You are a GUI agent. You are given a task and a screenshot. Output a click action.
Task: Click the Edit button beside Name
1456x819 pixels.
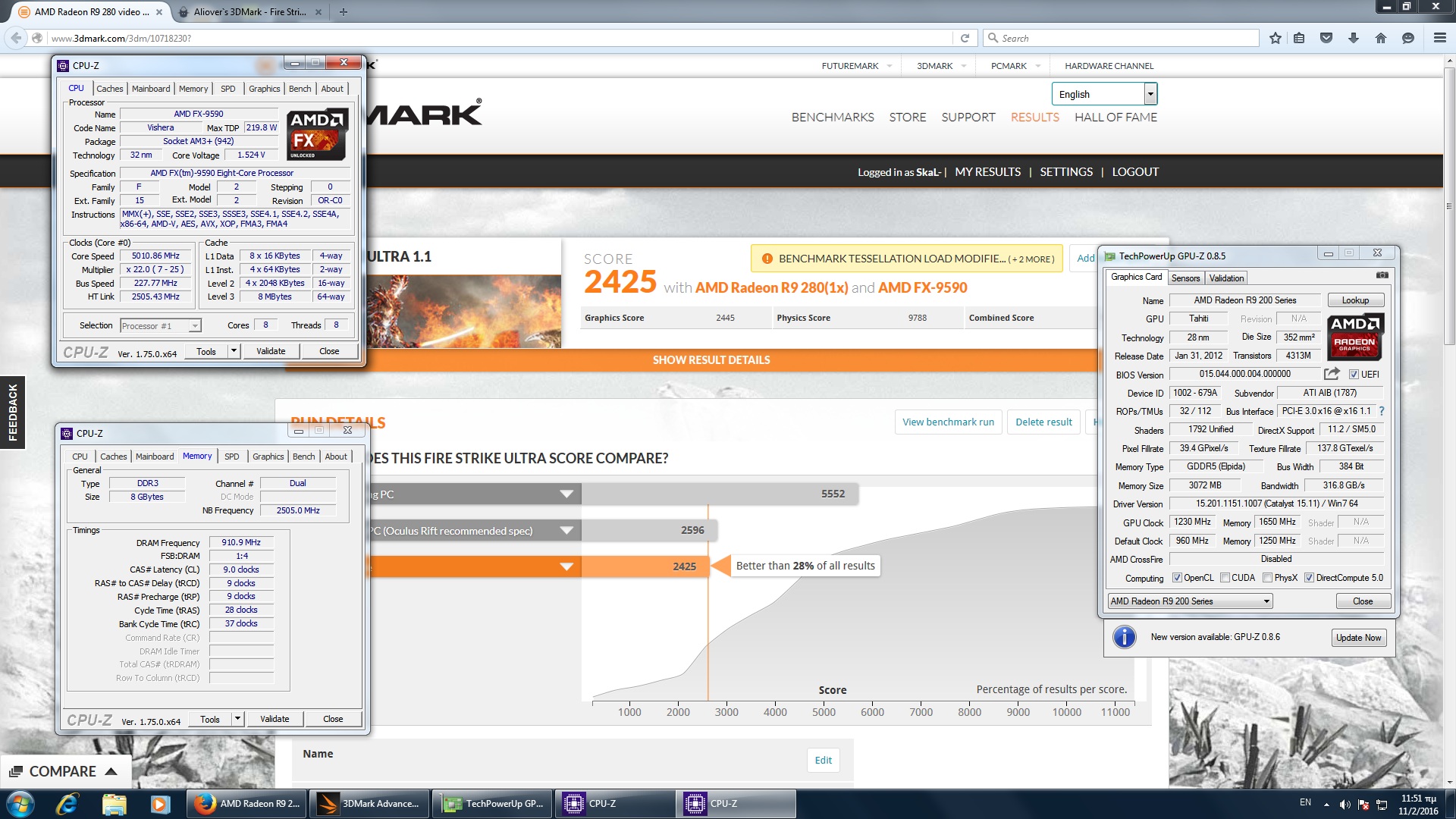point(824,760)
